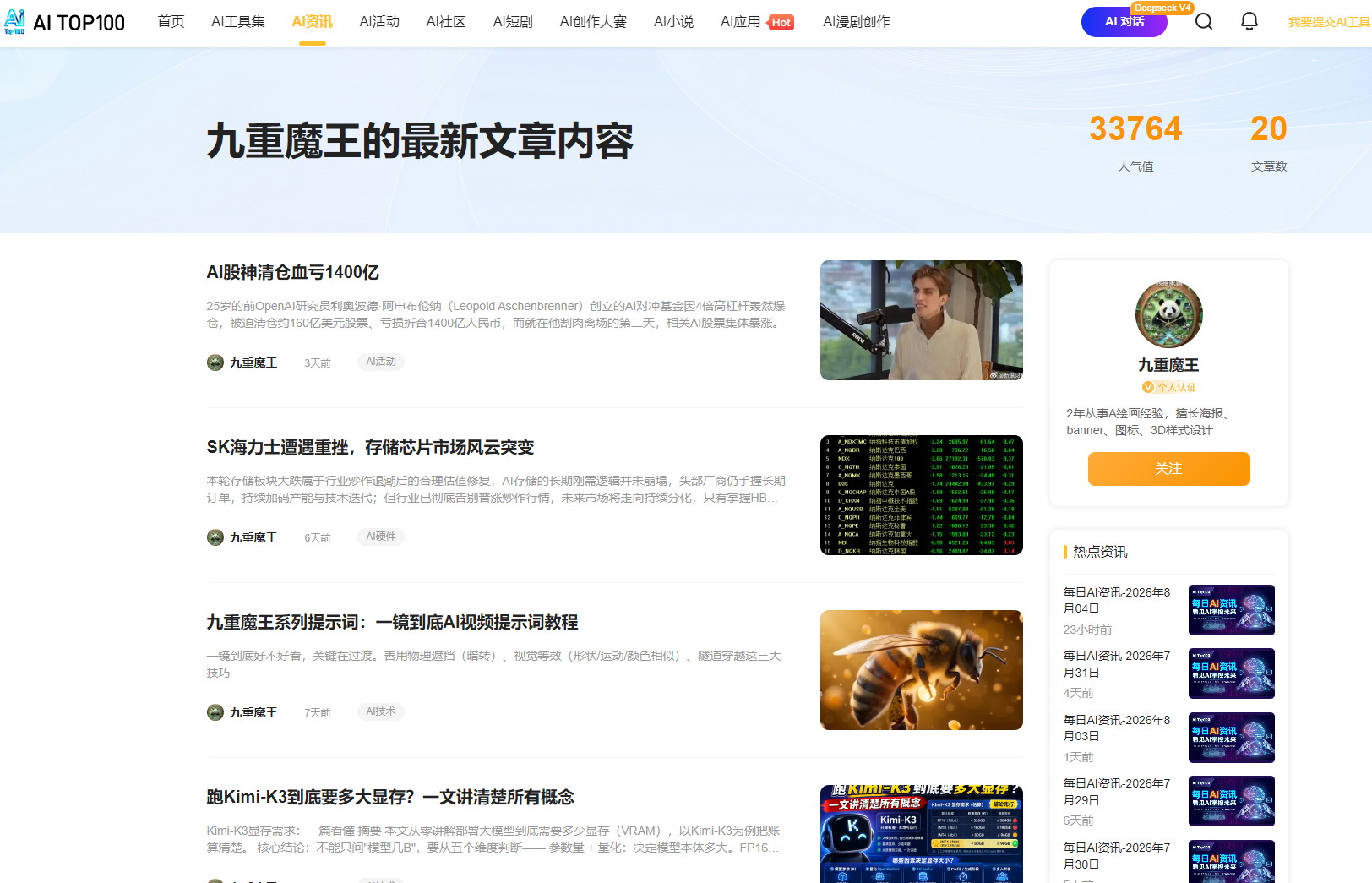Click the AI硬件 tag
Viewport: 1372px width, 883px height.
(x=381, y=537)
